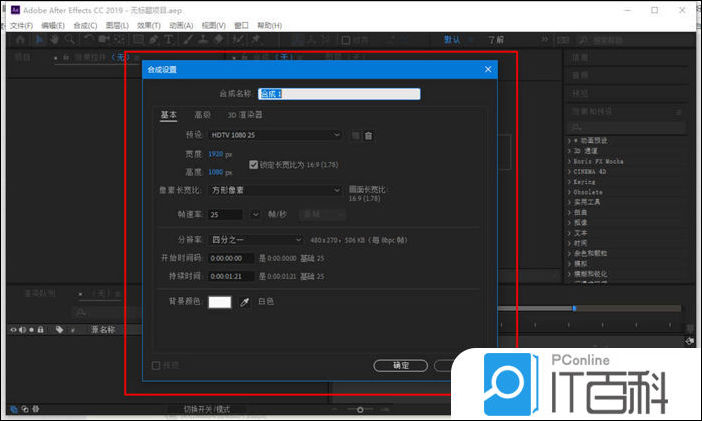Click the white background color swatch

(x=219, y=302)
